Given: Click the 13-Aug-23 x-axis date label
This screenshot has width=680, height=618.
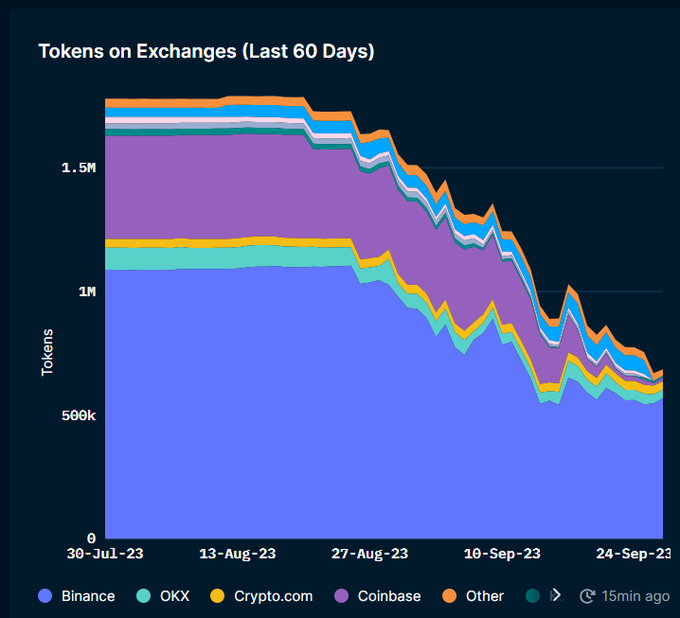Looking at the screenshot, I should (x=238, y=553).
